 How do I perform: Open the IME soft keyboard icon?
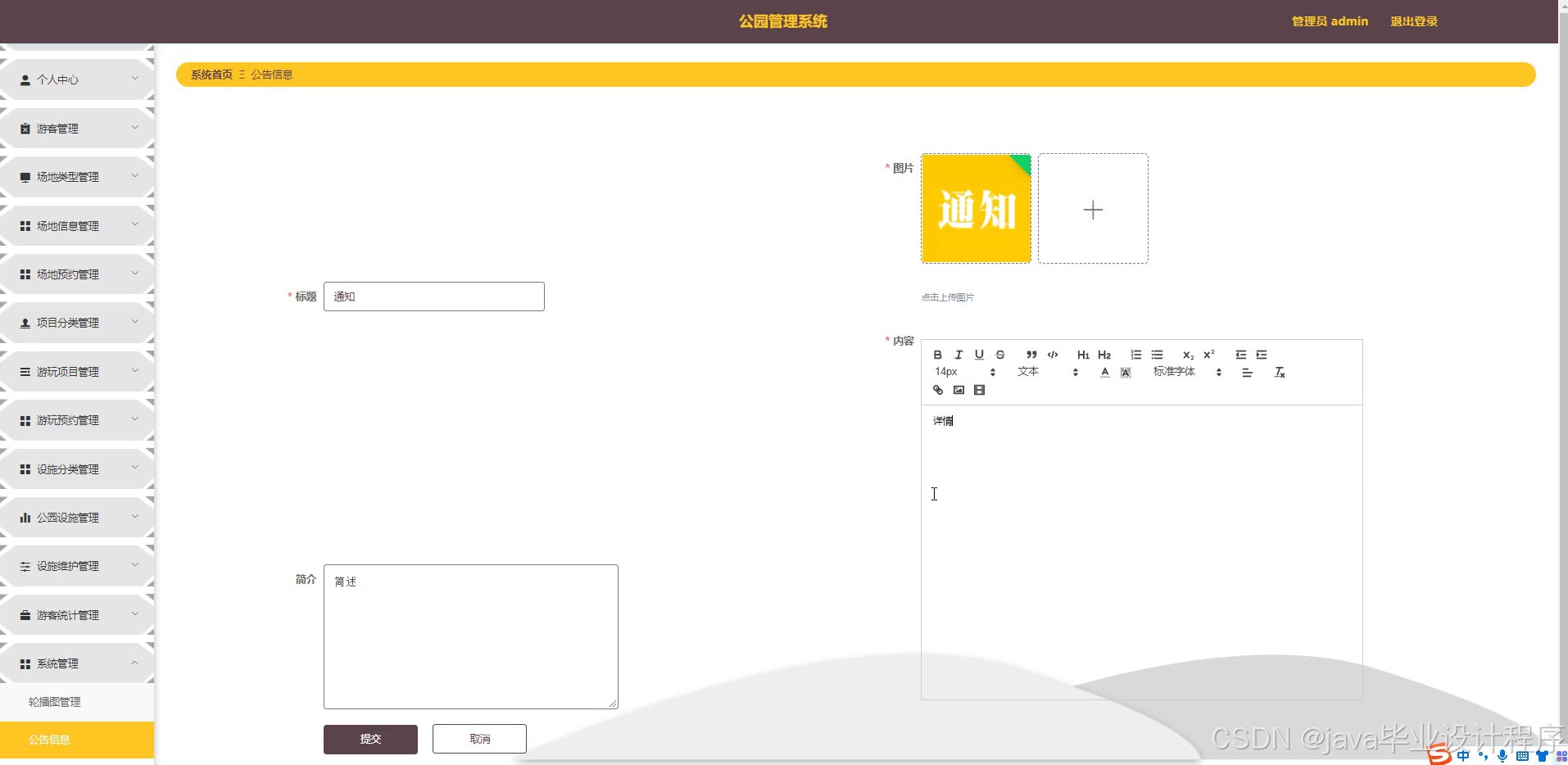point(1522,756)
